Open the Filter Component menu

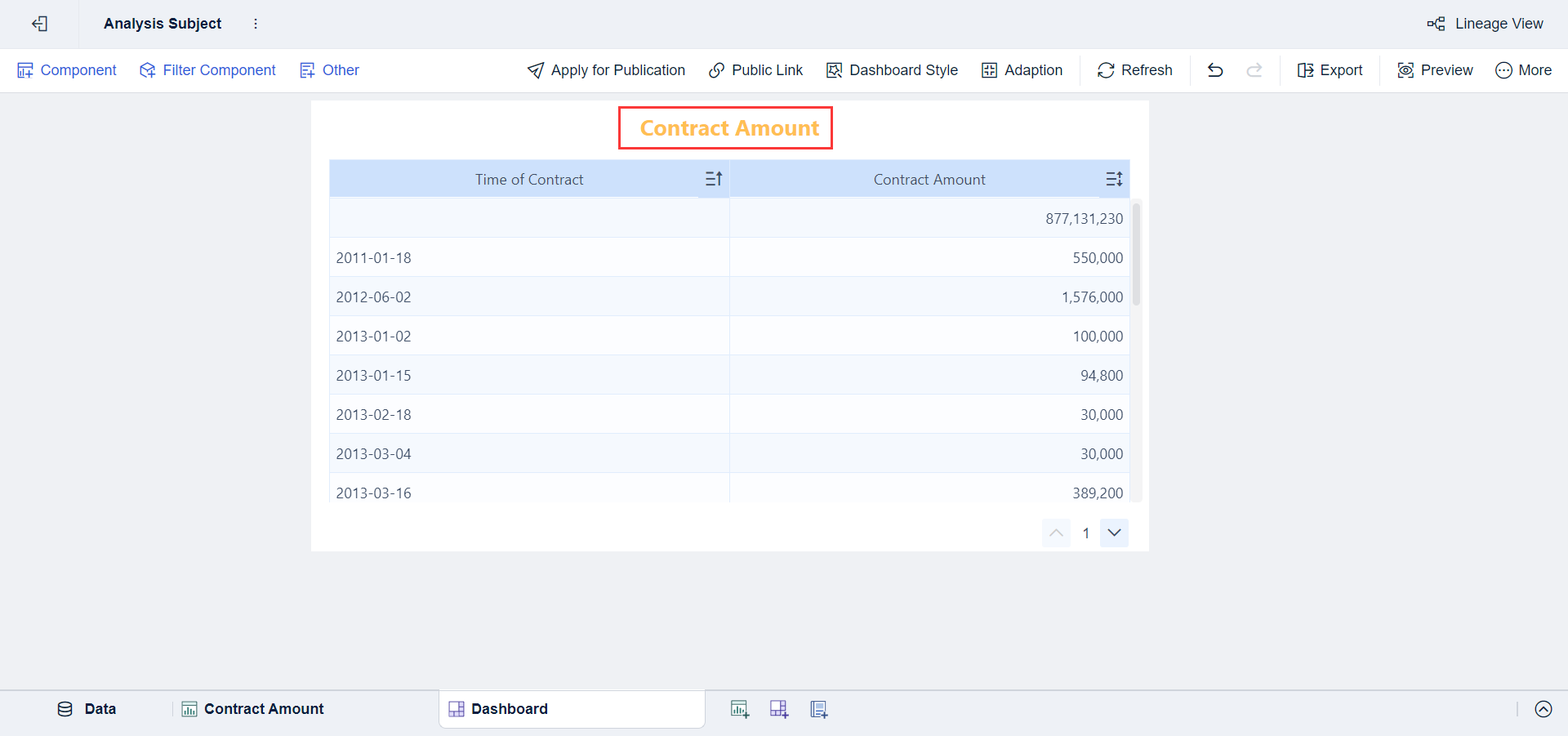click(x=207, y=70)
